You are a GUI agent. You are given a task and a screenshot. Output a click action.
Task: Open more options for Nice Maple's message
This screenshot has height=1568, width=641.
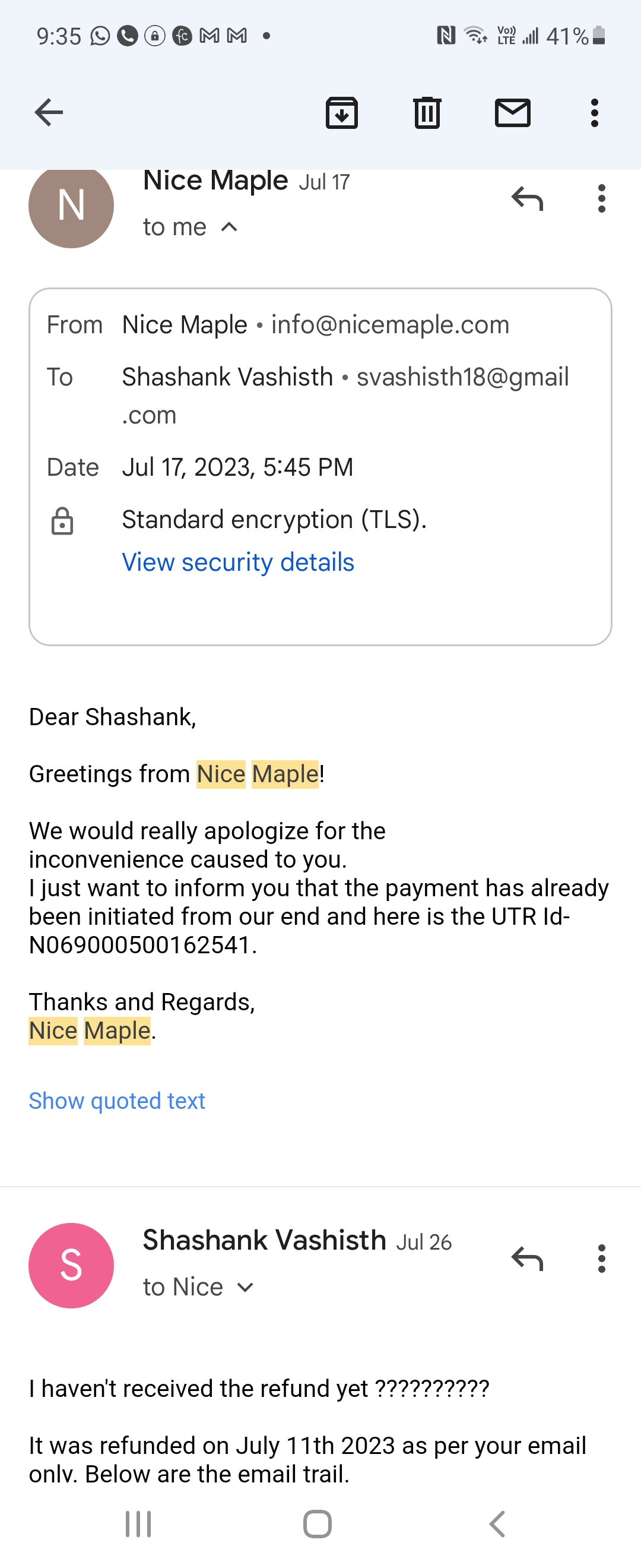tap(601, 198)
